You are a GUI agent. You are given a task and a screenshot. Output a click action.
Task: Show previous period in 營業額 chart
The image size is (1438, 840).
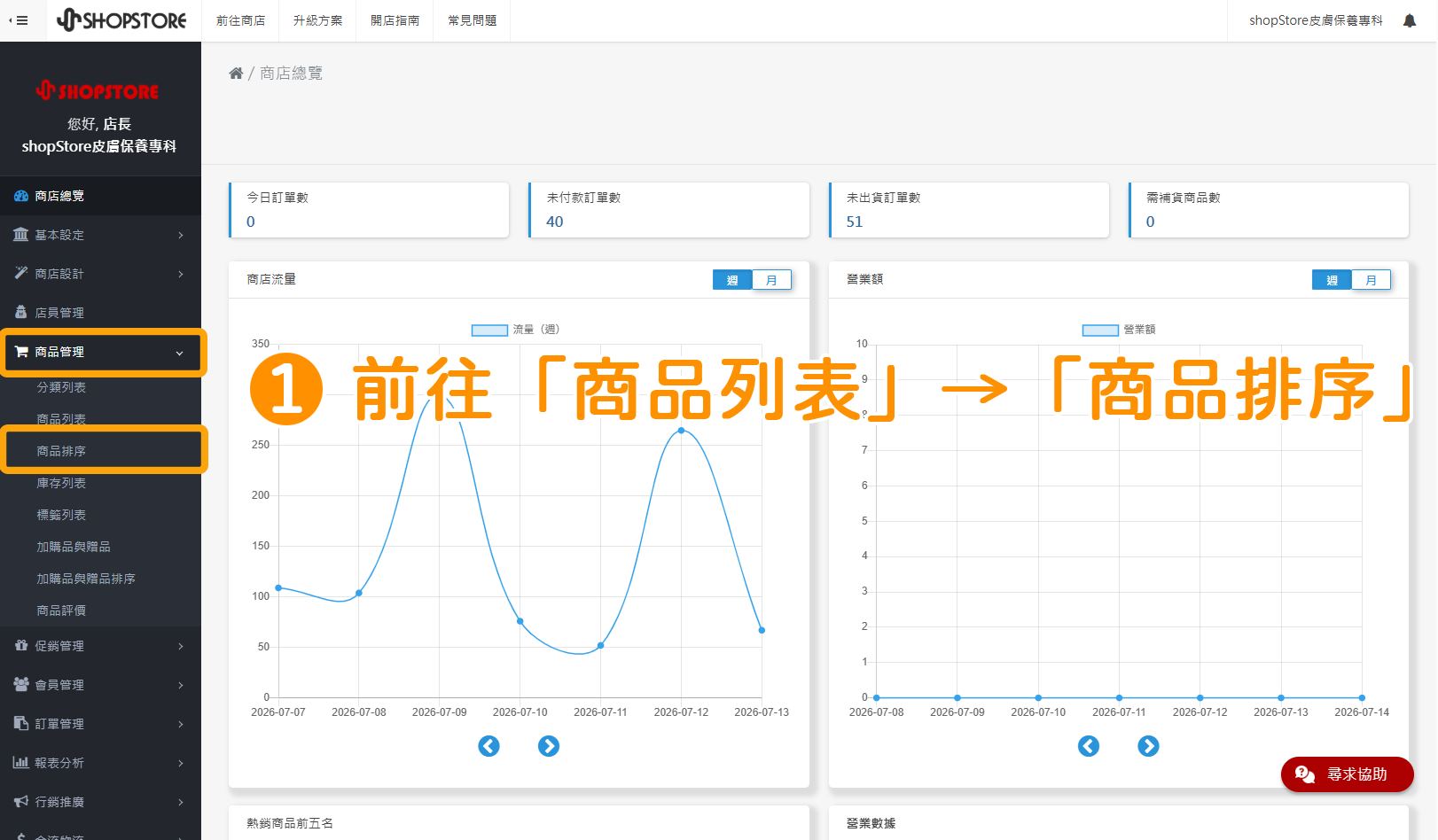click(1089, 746)
